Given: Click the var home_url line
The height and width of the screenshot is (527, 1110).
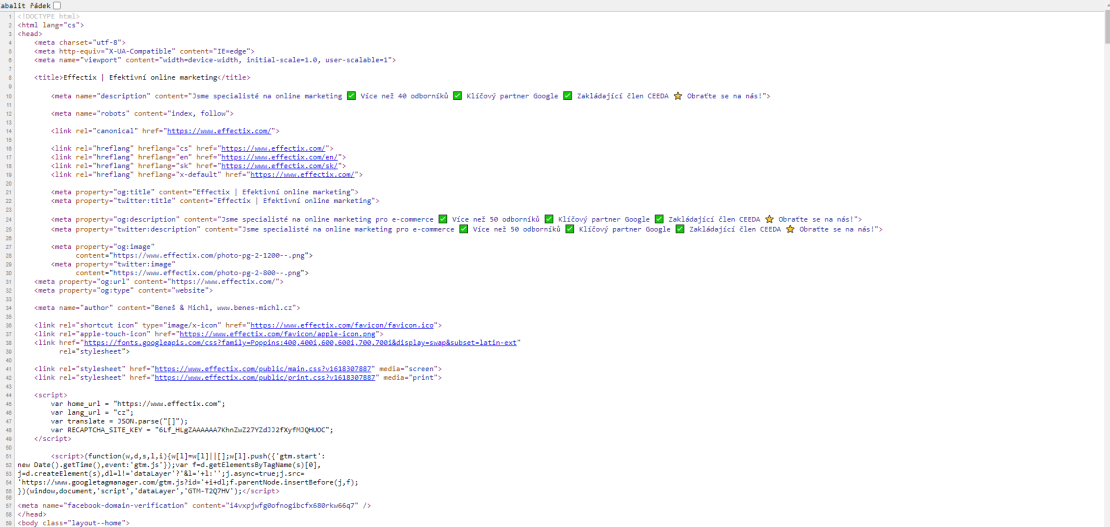Looking at the screenshot, I should [137, 404].
